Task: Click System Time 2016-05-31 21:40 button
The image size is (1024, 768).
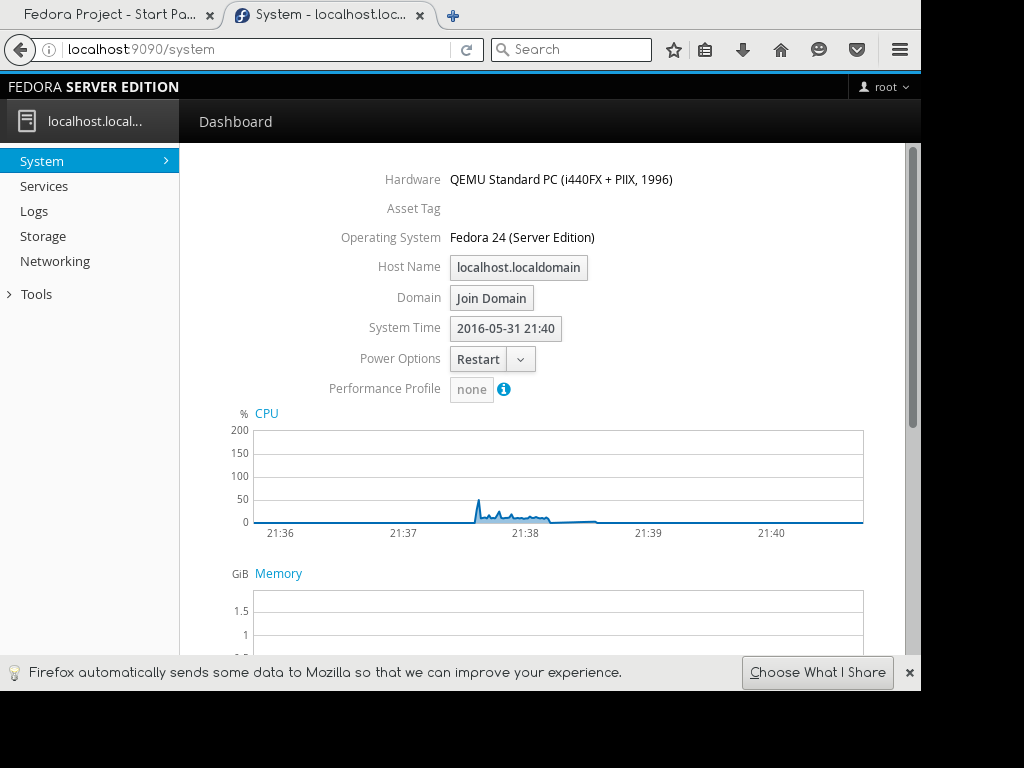Action: click(x=505, y=329)
